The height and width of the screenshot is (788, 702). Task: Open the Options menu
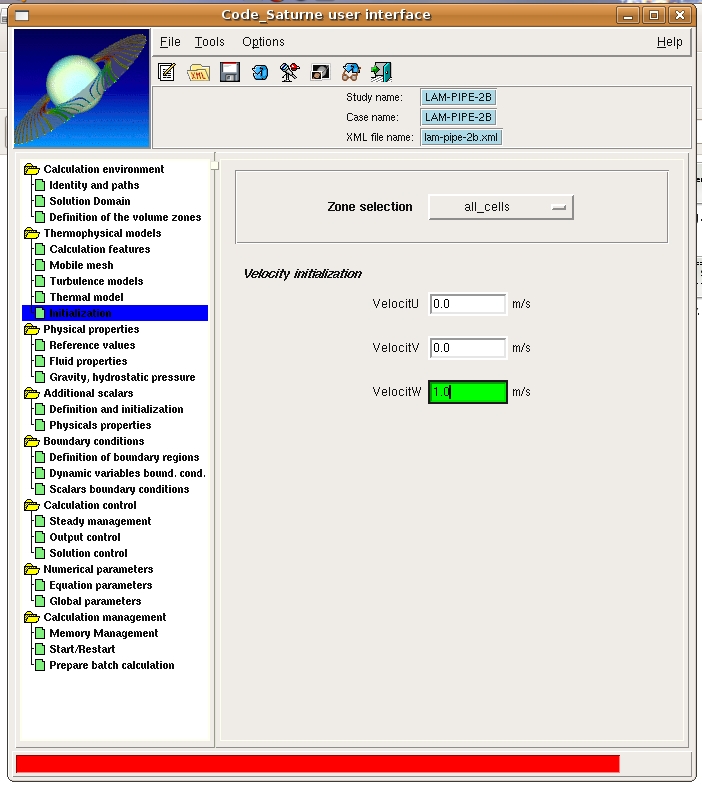(263, 42)
